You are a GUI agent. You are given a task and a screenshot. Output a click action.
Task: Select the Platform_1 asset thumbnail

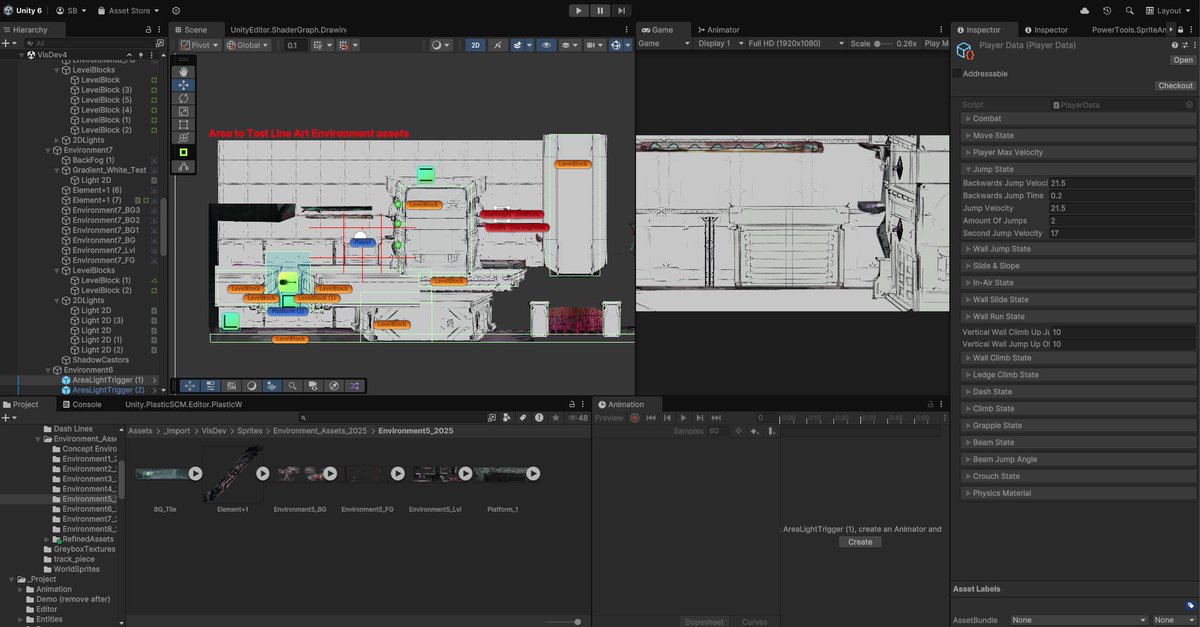502,475
